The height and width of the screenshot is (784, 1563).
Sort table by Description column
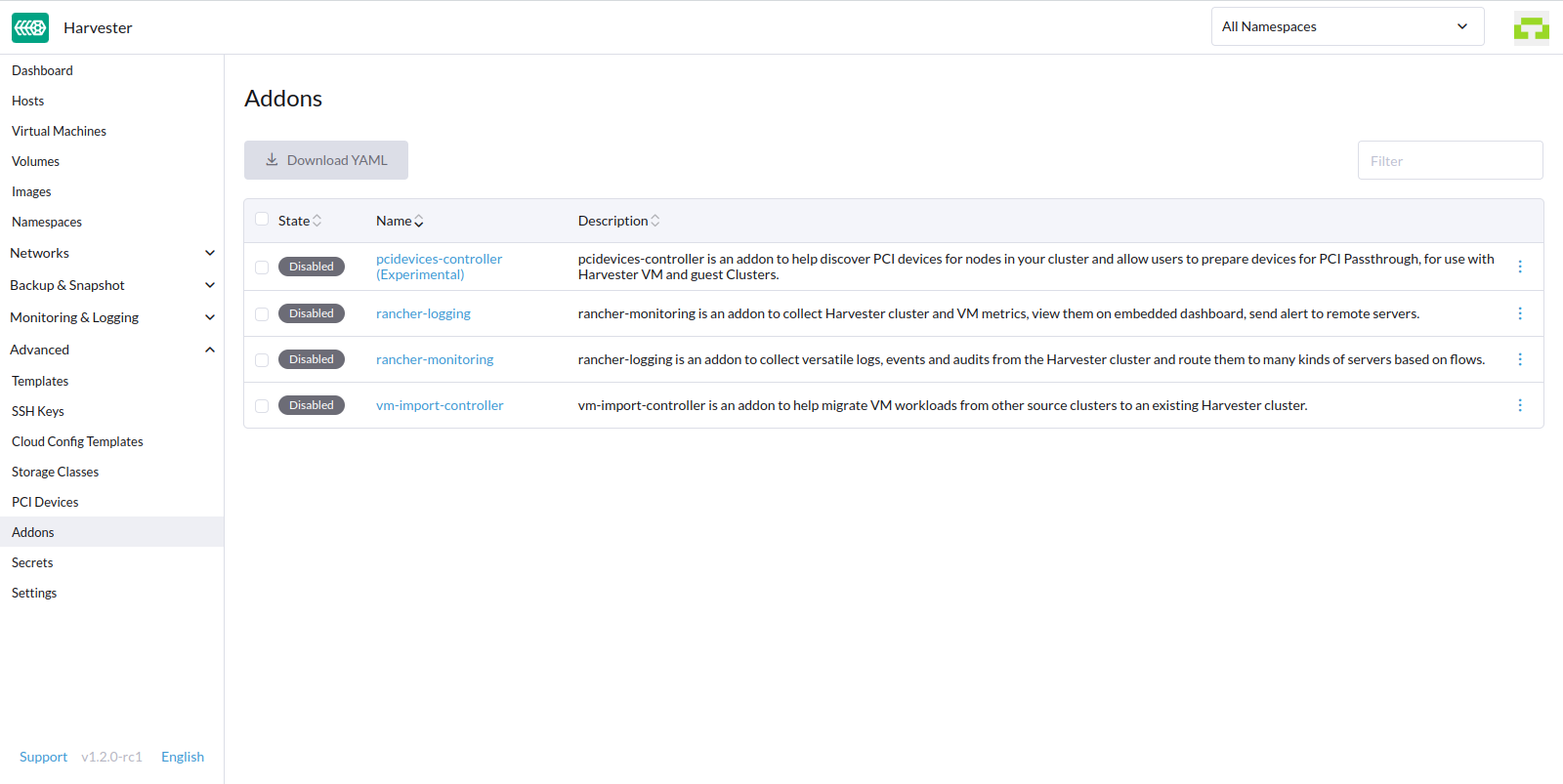click(618, 221)
